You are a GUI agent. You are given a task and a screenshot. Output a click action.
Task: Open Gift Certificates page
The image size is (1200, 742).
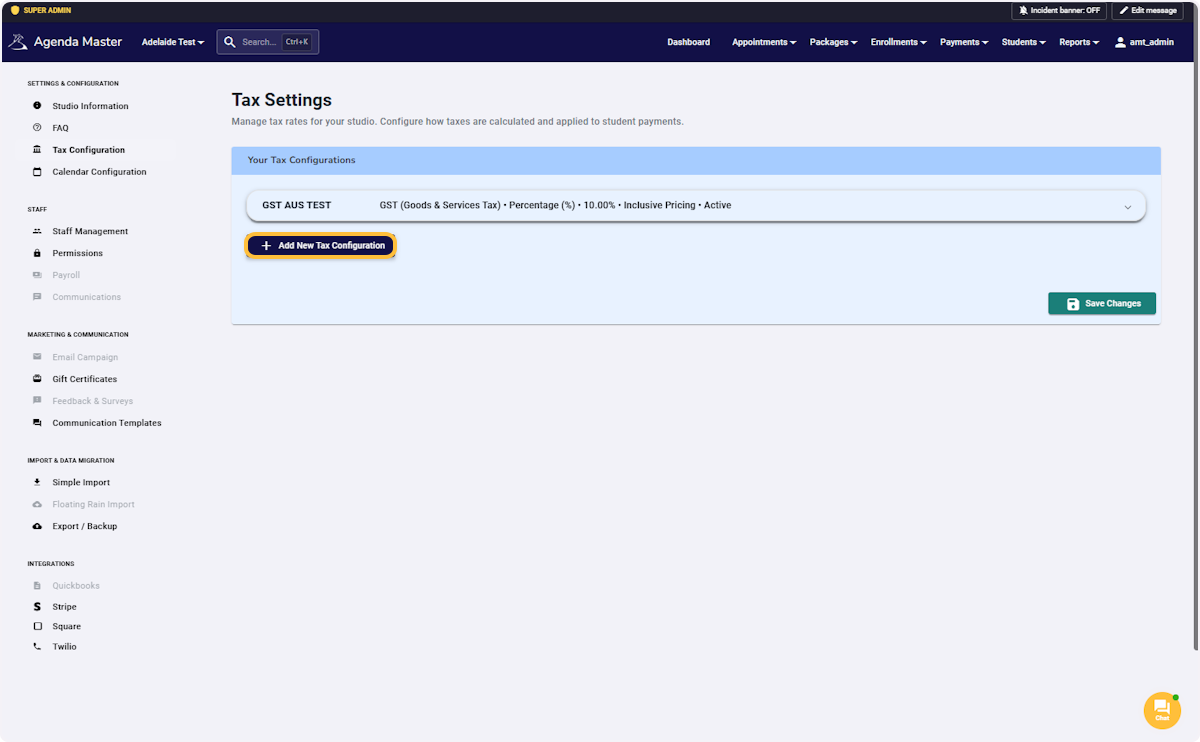pos(85,379)
